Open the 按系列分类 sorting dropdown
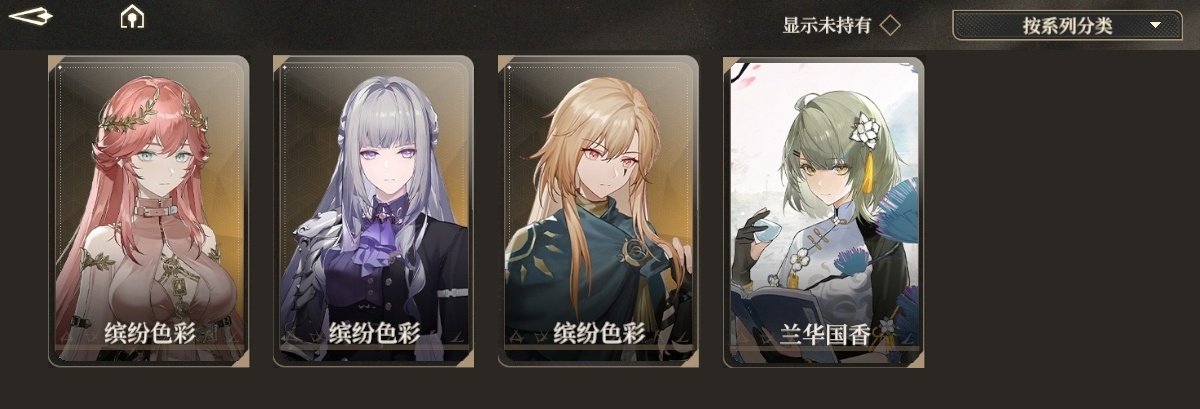Screen dimensions: 1200x409 (x=1066, y=26)
